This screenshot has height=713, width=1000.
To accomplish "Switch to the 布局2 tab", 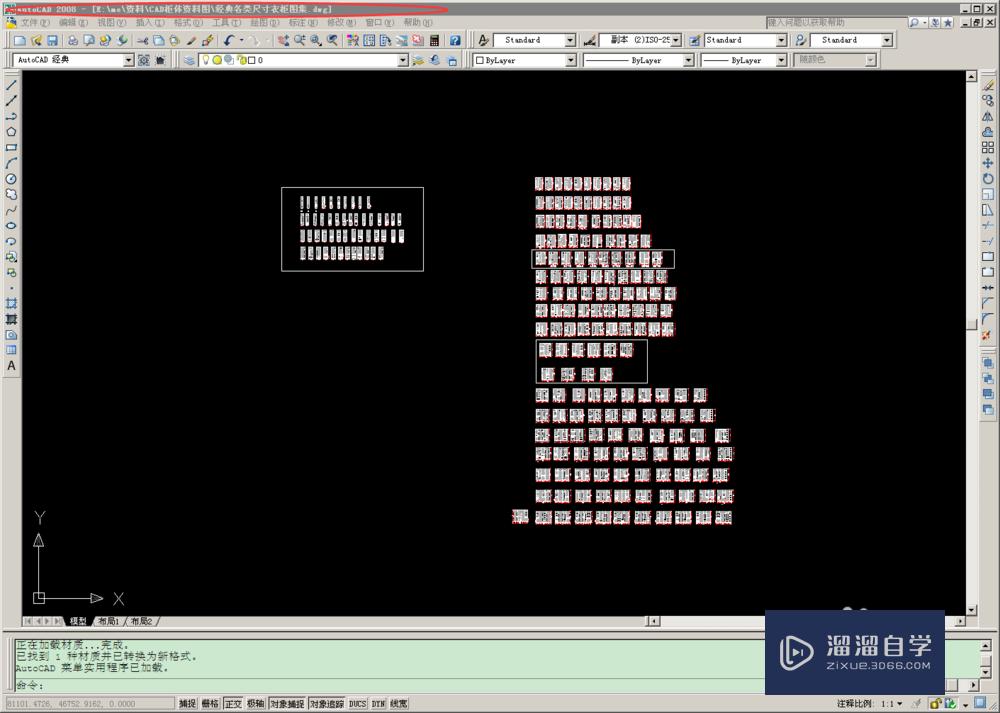I will 141,621.
